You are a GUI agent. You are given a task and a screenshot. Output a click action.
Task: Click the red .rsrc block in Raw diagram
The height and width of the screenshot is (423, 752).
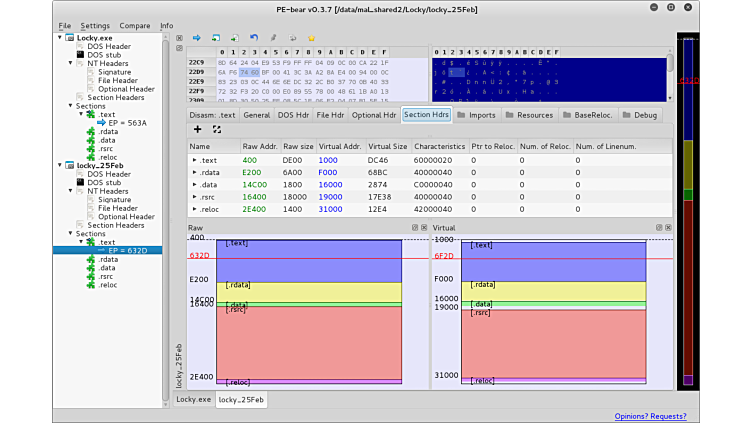click(x=309, y=340)
